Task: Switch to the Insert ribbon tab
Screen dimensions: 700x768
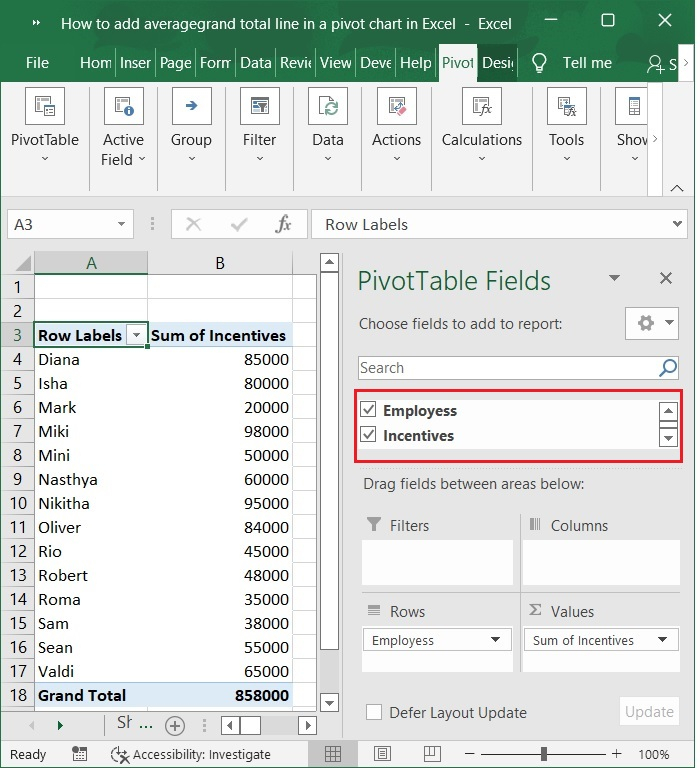Action: point(135,63)
